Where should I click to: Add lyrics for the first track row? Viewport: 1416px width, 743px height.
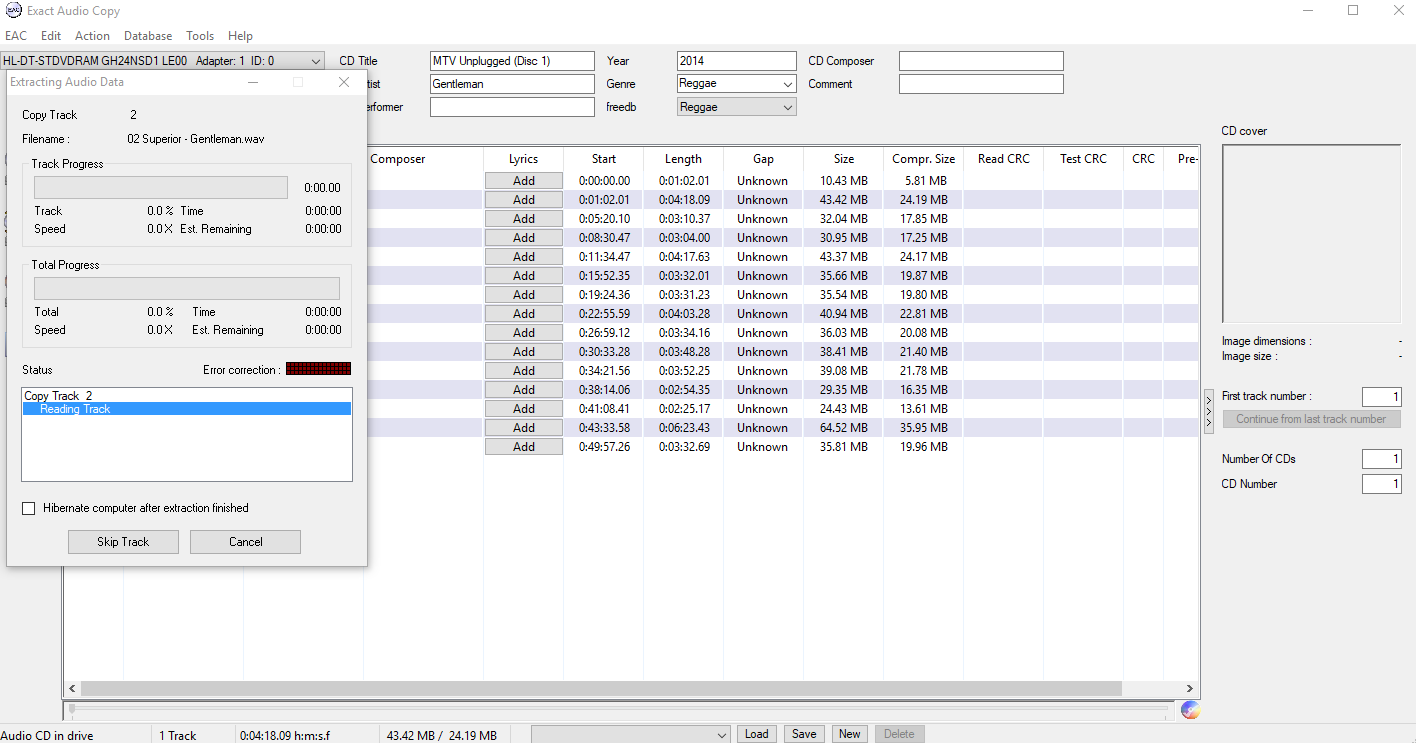pos(524,181)
